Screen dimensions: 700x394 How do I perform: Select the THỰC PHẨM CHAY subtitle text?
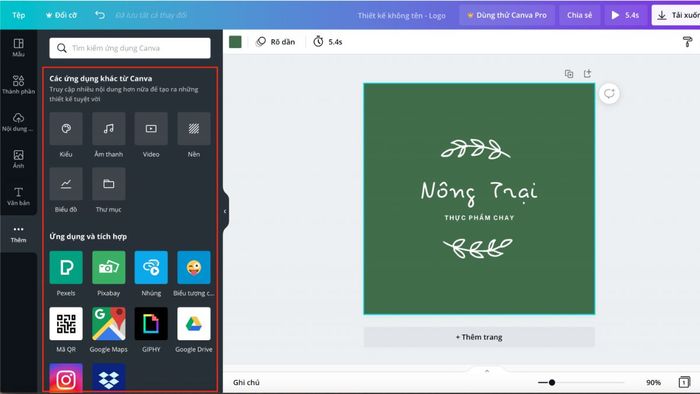479,218
